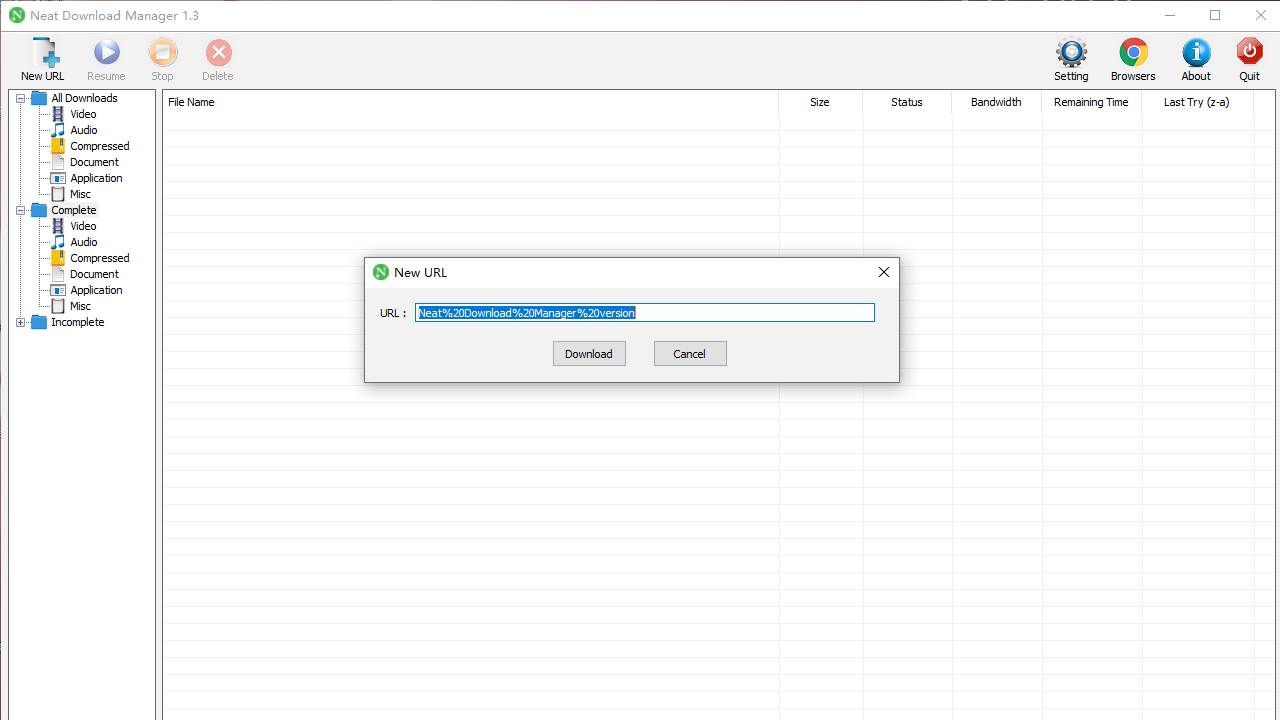
Task: Click the Last Try column header
Action: coord(1196,102)
